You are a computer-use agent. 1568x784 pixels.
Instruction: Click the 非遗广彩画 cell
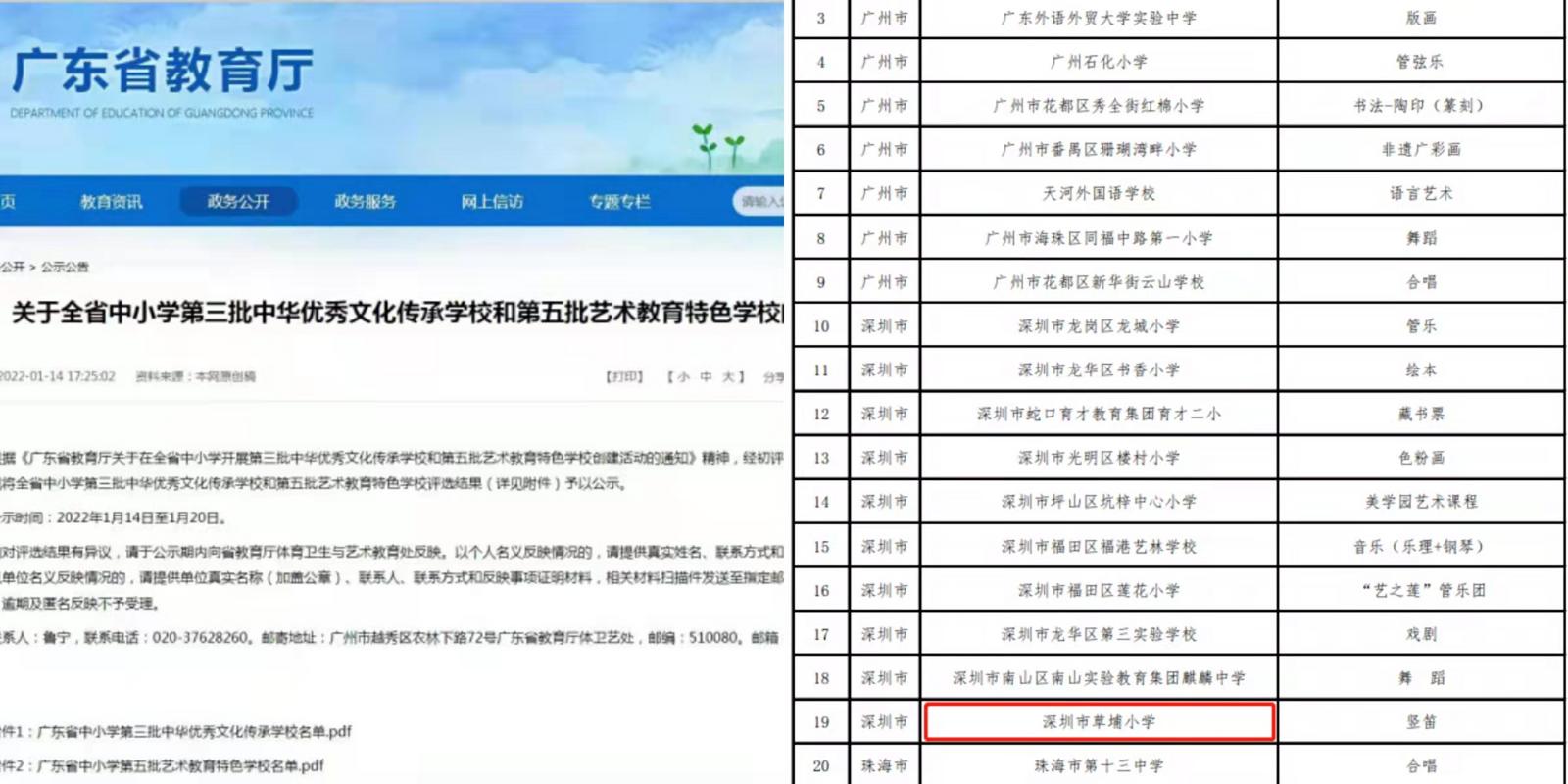1421,150
